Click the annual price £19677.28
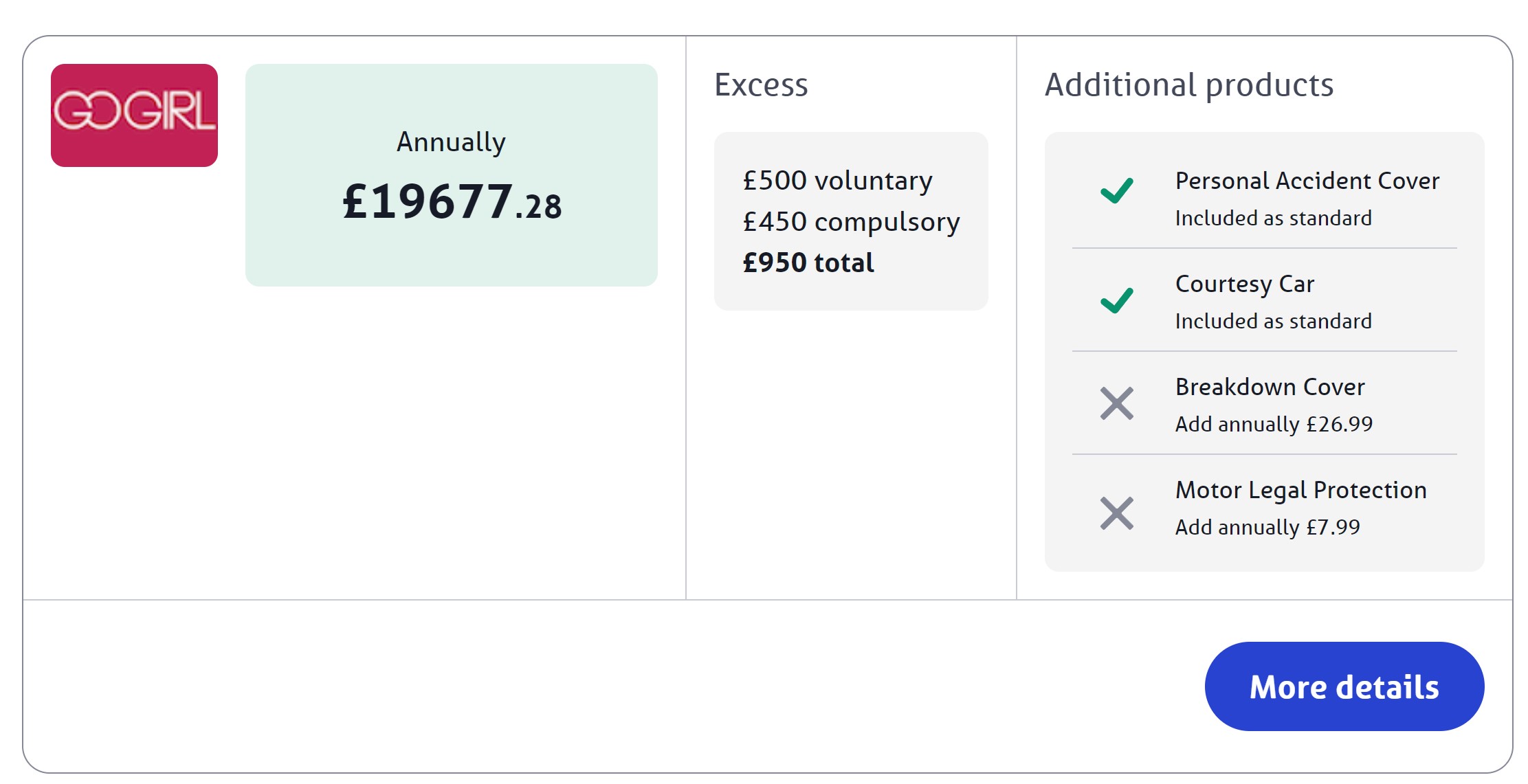The height and width of the screenshot is (784, 1528). click(x=452, y=203)
